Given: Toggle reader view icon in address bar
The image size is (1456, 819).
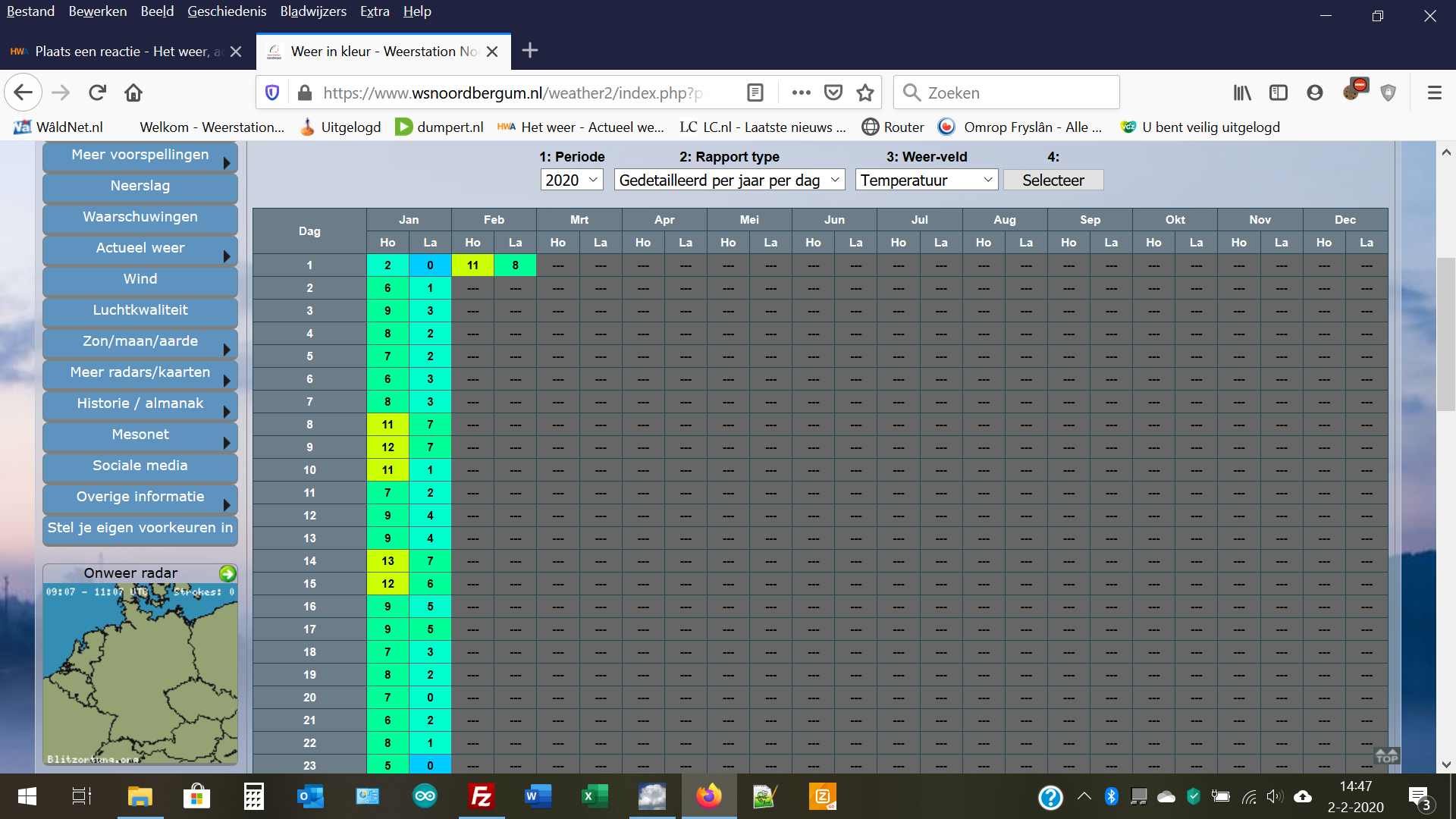Looking at the screenshot, I should tap(755, 93).
